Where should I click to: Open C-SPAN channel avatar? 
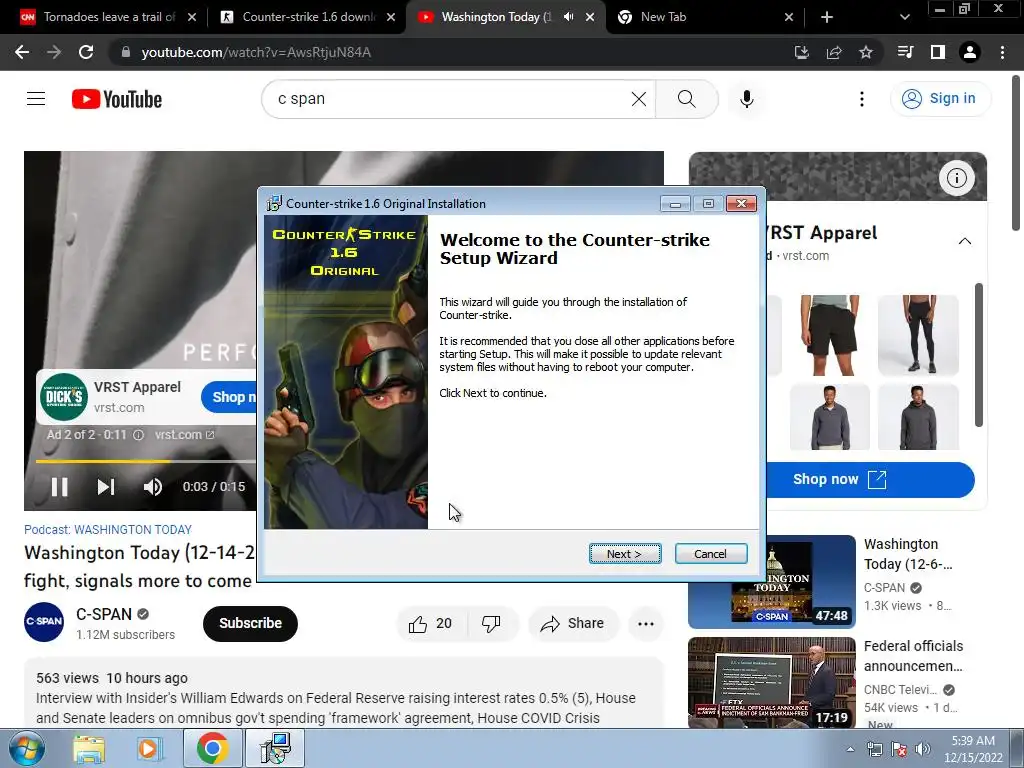(x=44, y=622)
